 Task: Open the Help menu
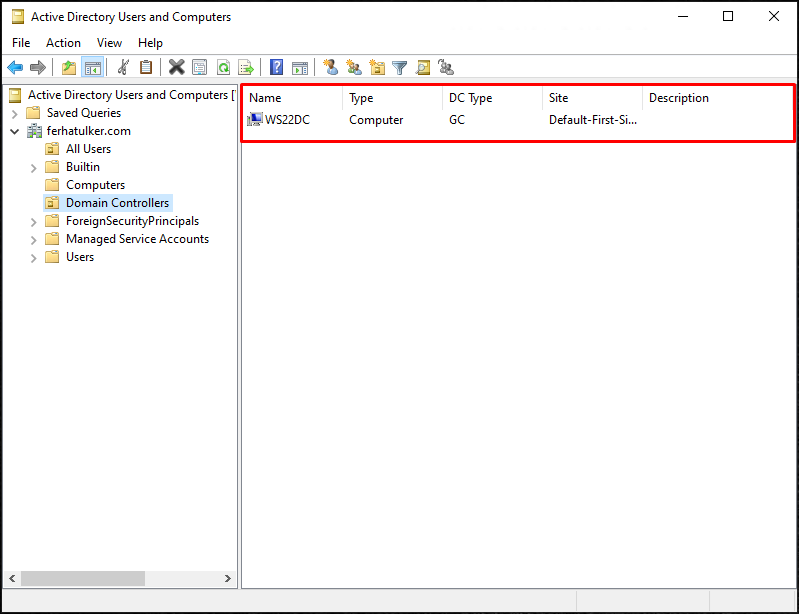pyautogui.click(x=150, y=43)
